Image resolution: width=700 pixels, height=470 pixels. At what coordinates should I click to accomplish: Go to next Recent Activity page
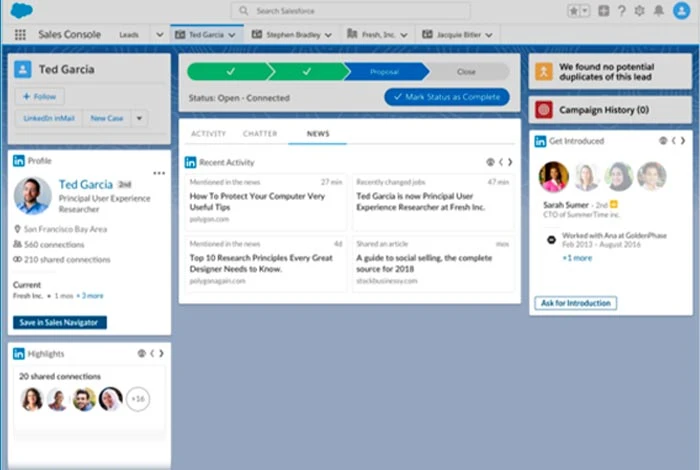(x=510, y=162)
